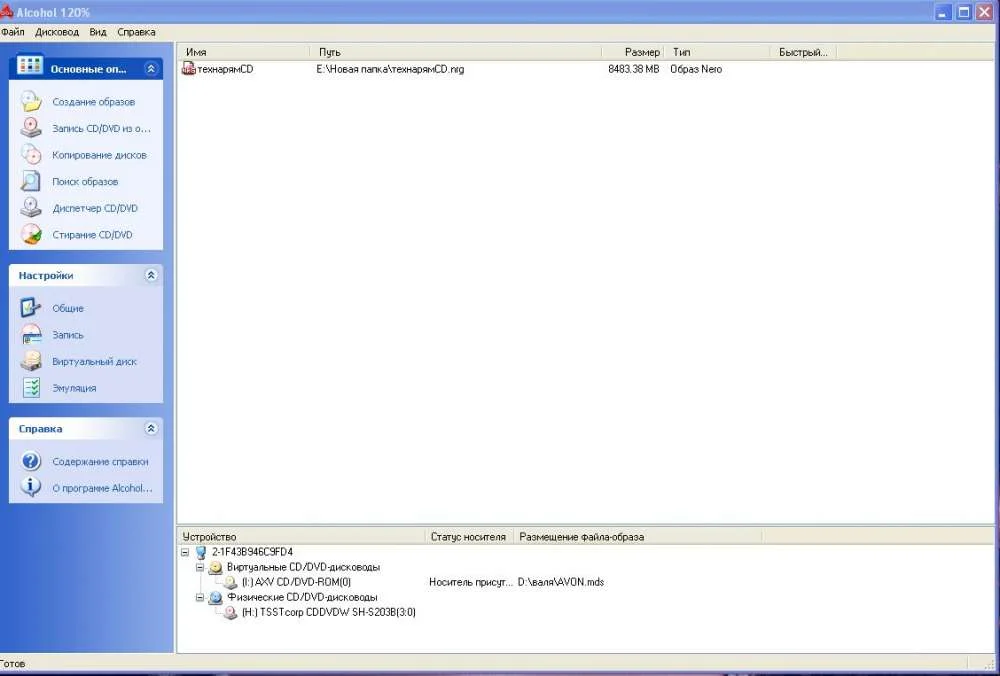This screenshot has height=676, width=1000.
Task: Click the 8483.38 MB size value
Action: tap(634, 70)
